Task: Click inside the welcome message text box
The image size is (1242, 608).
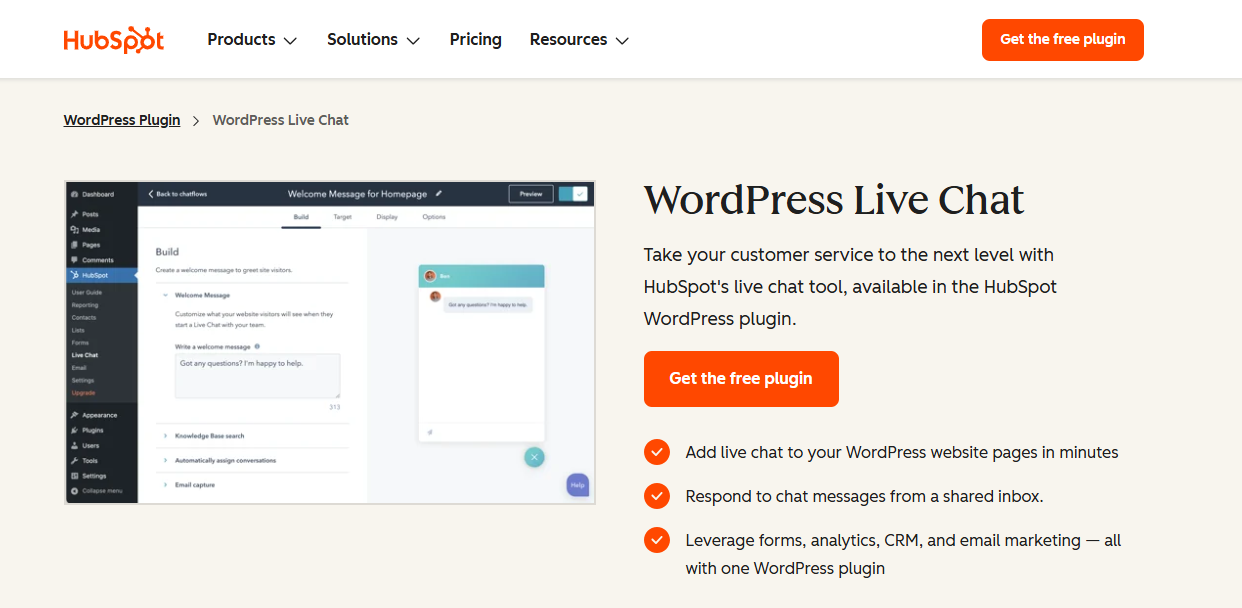Action: (257, 375)
